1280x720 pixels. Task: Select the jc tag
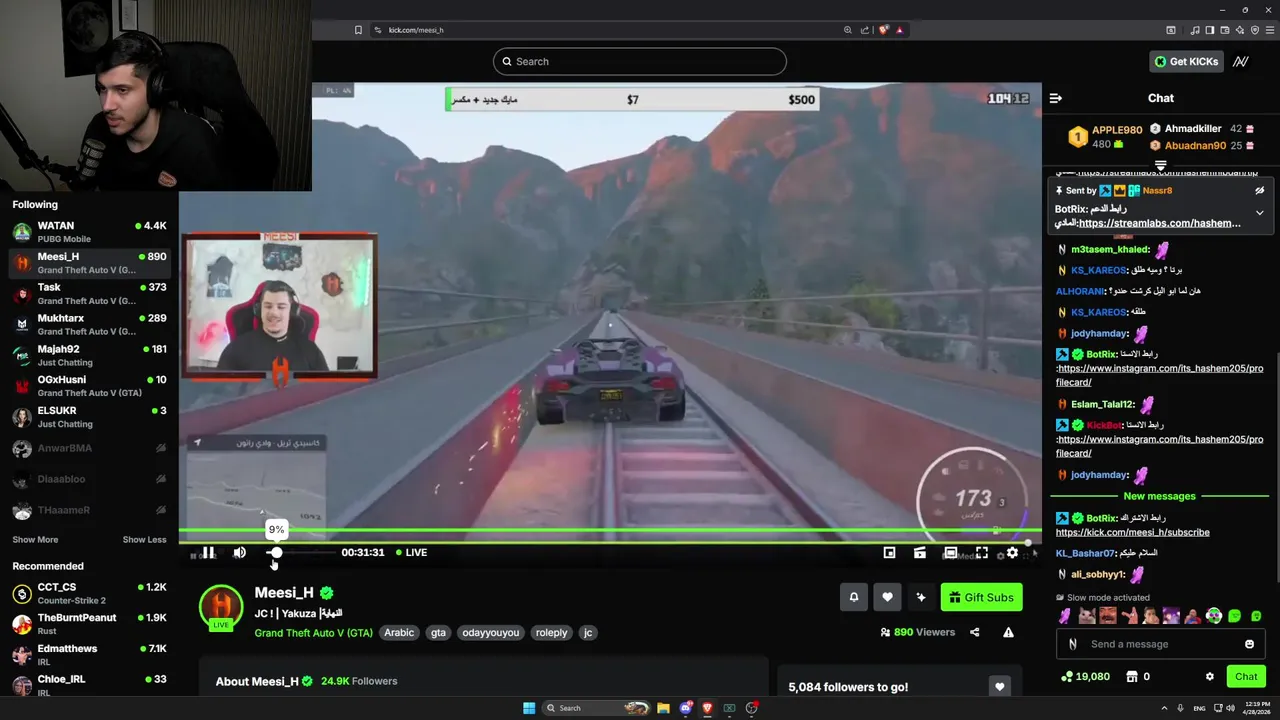(588, 633)
